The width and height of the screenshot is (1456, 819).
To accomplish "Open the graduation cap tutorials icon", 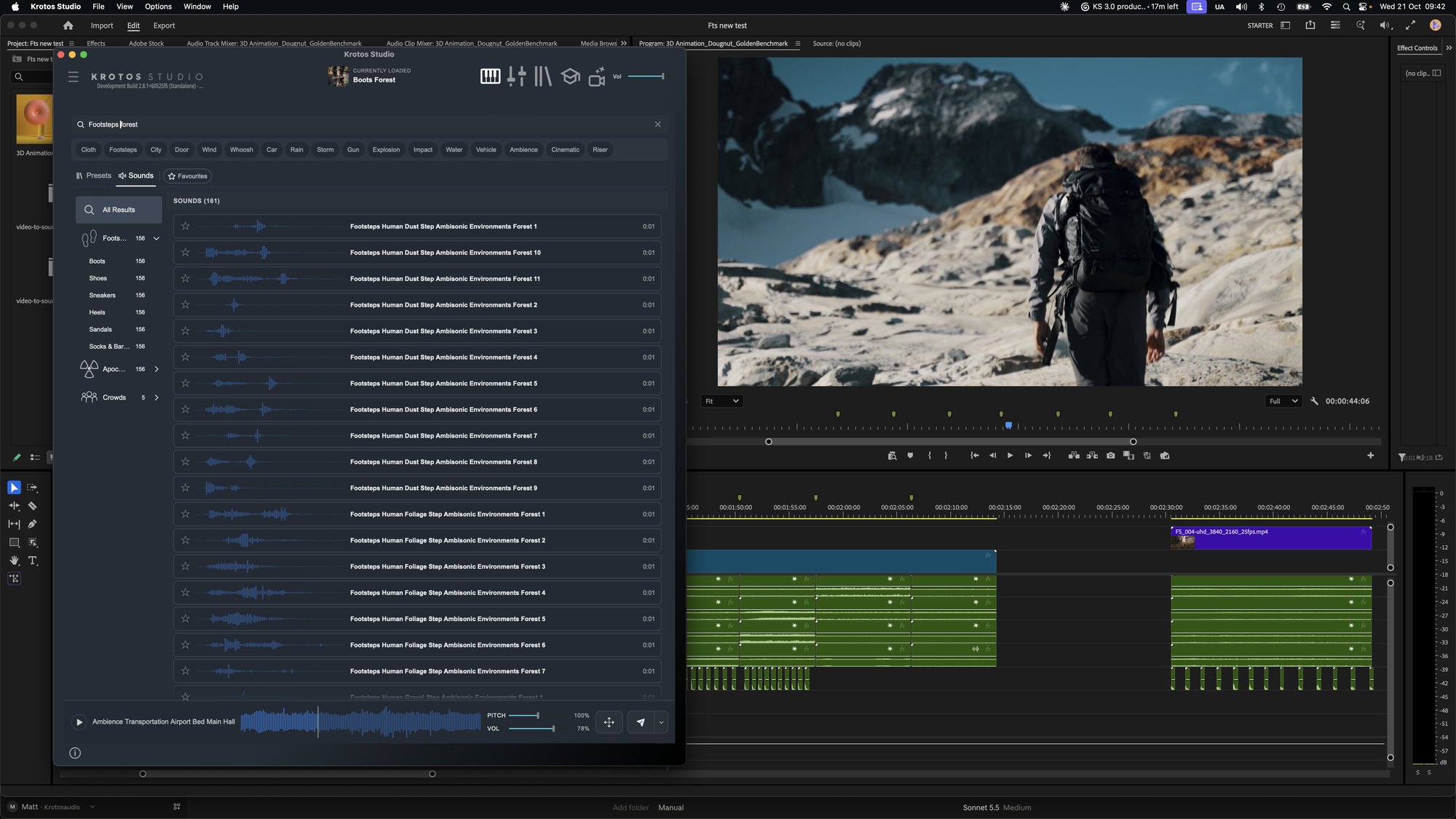I will [571, 76].
